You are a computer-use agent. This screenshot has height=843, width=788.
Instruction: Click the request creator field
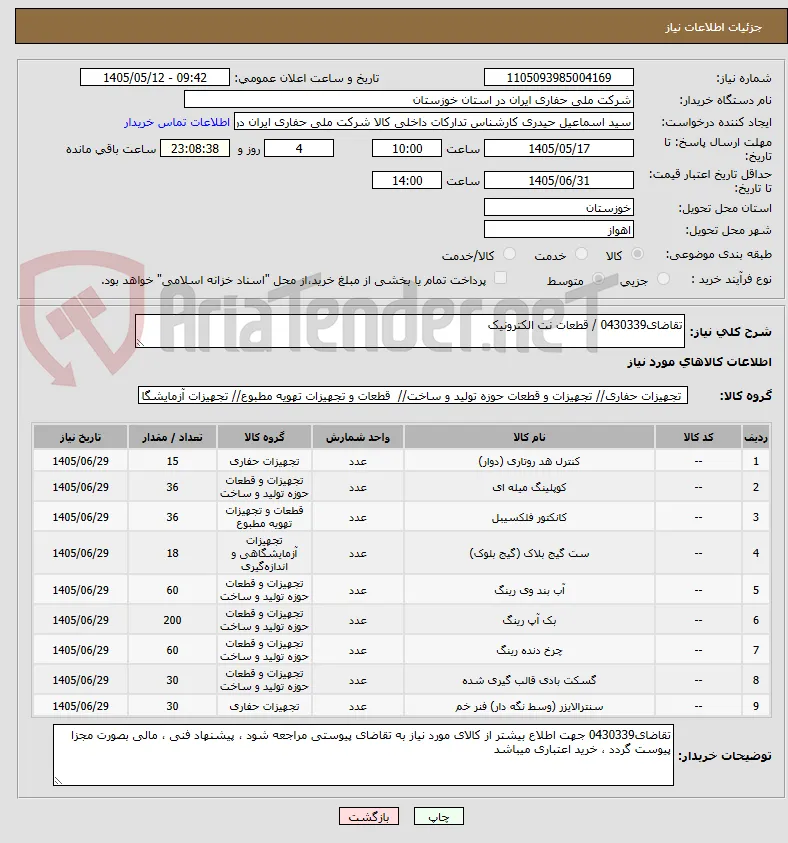tap(434, 122)
